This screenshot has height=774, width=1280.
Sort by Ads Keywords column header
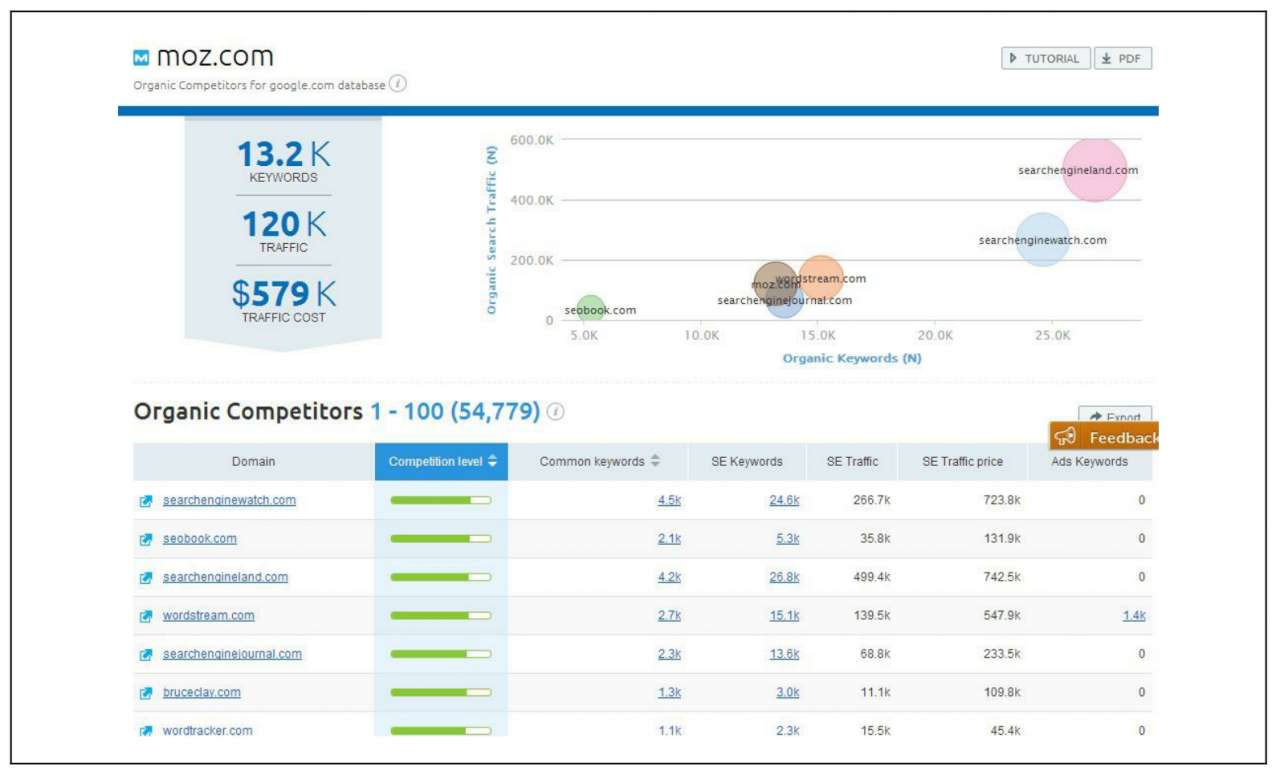tap(1090, 462)
